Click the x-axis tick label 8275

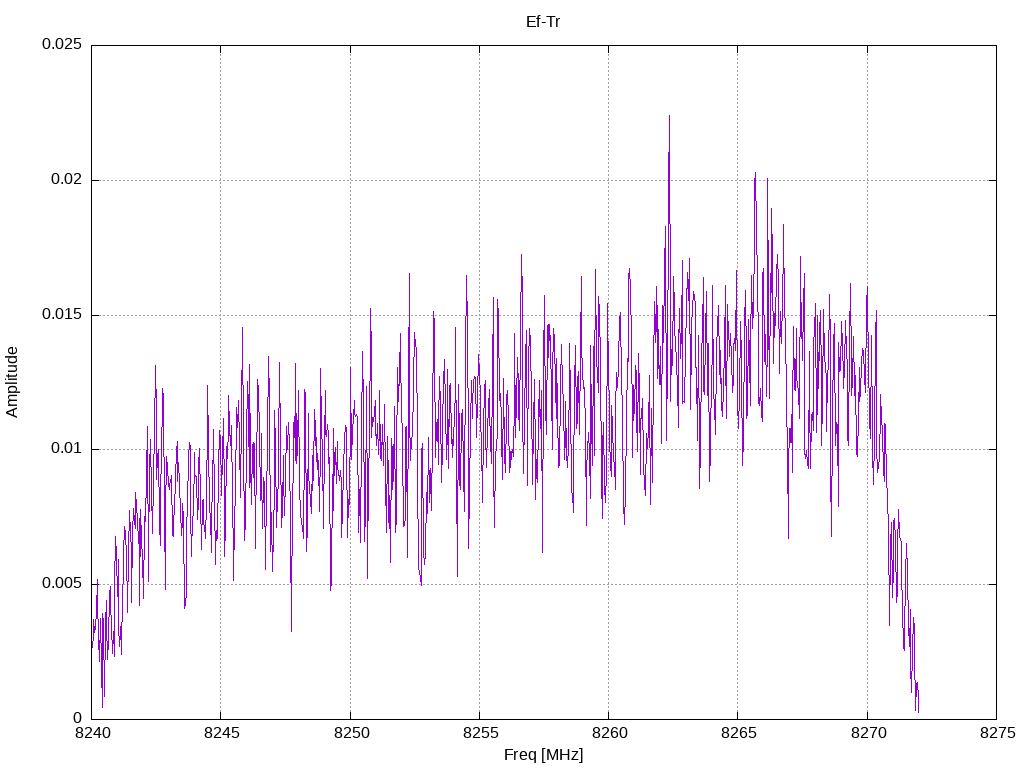pos(998,733)
